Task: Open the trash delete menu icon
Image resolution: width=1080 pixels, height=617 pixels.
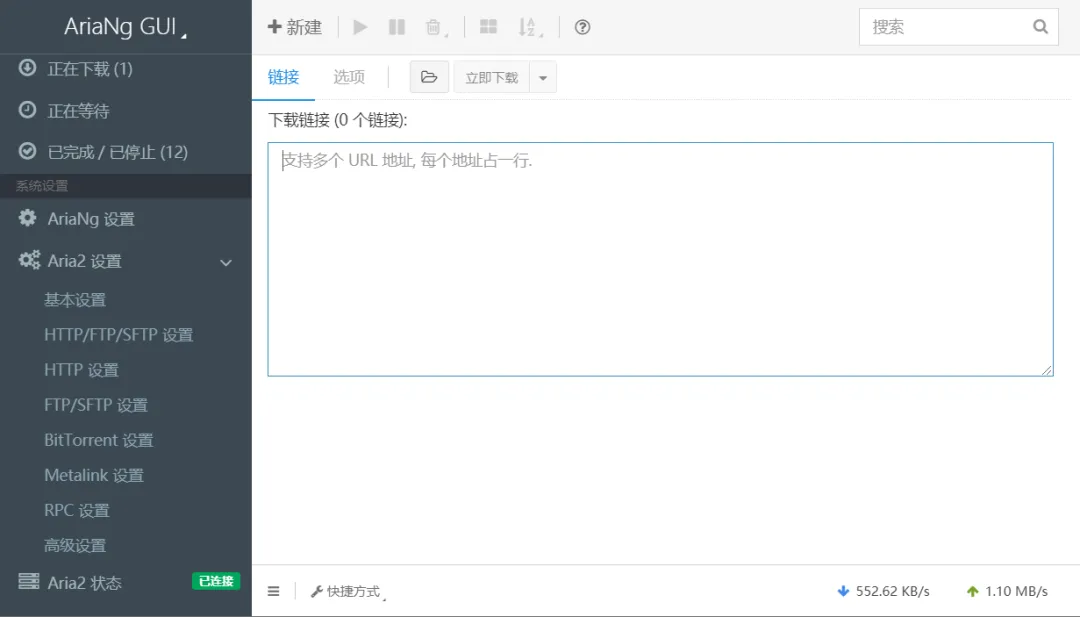Action: pyautogui.click(x=435, y=27)
